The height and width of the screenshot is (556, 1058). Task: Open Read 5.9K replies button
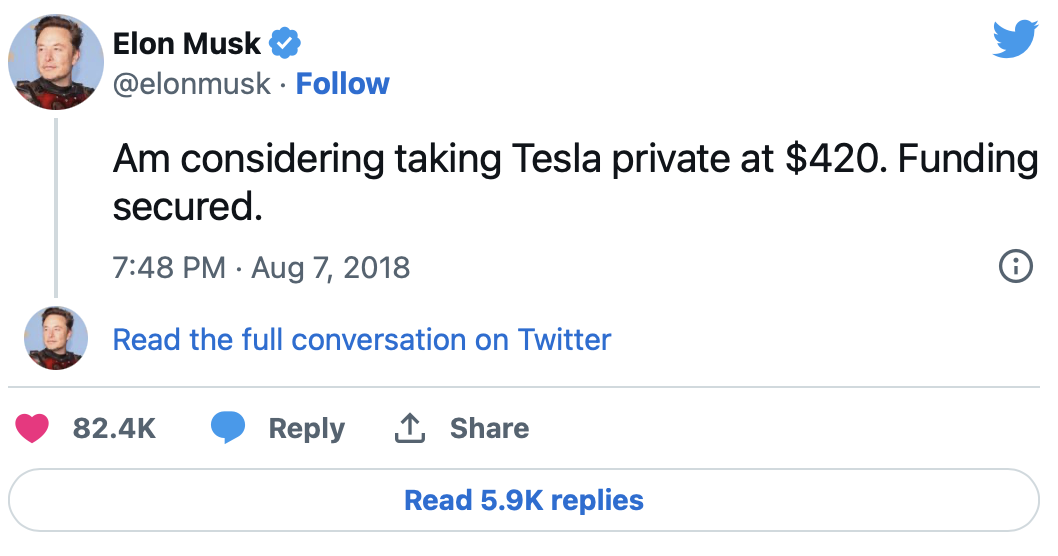pyautogui.click(x=524, y=499)
